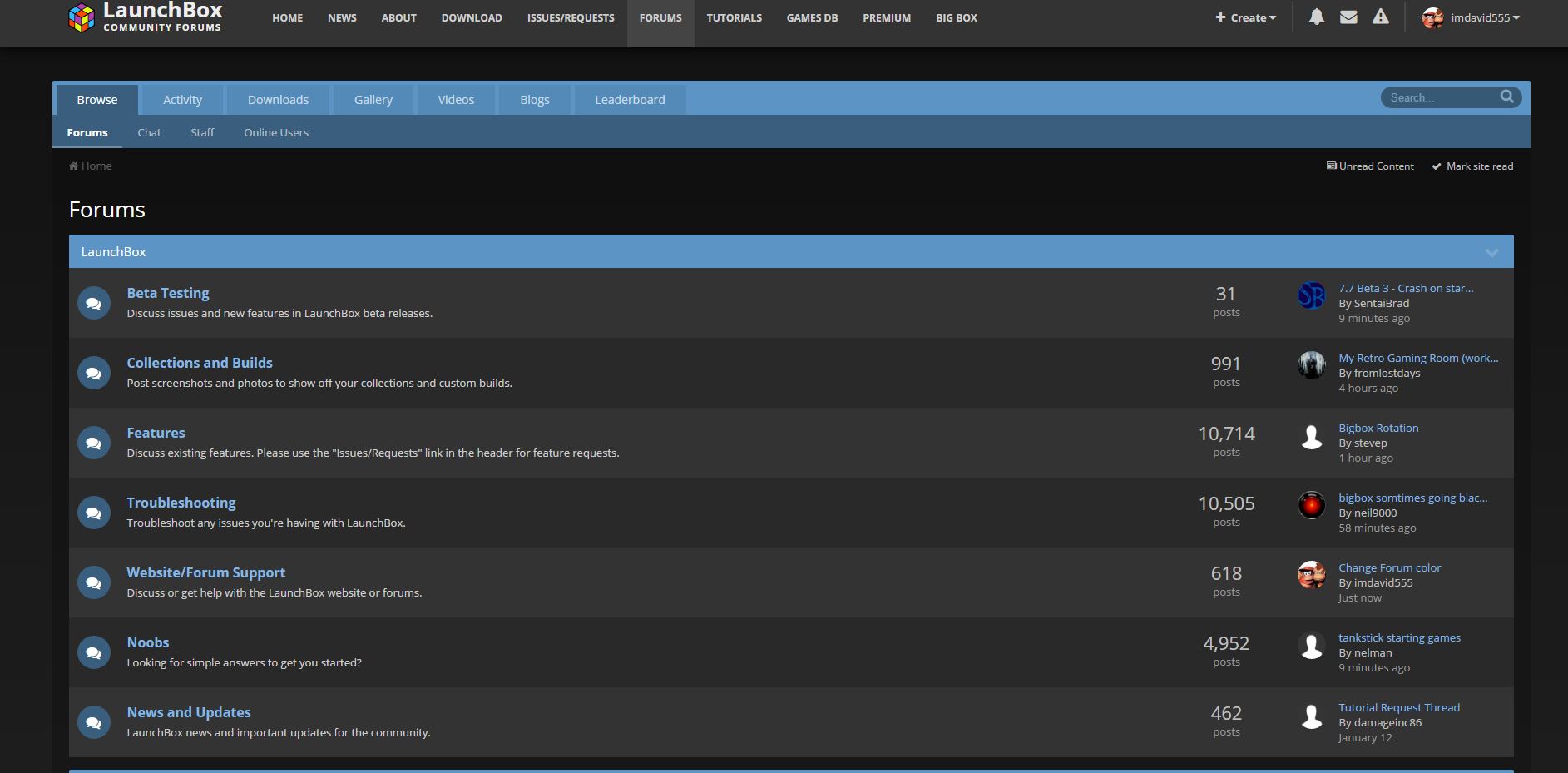The height and width of the screenshot is (773, 1568).
Task: Open the reports warning triangle icon
Action: pyautogui.click(x=1380, y=17)
